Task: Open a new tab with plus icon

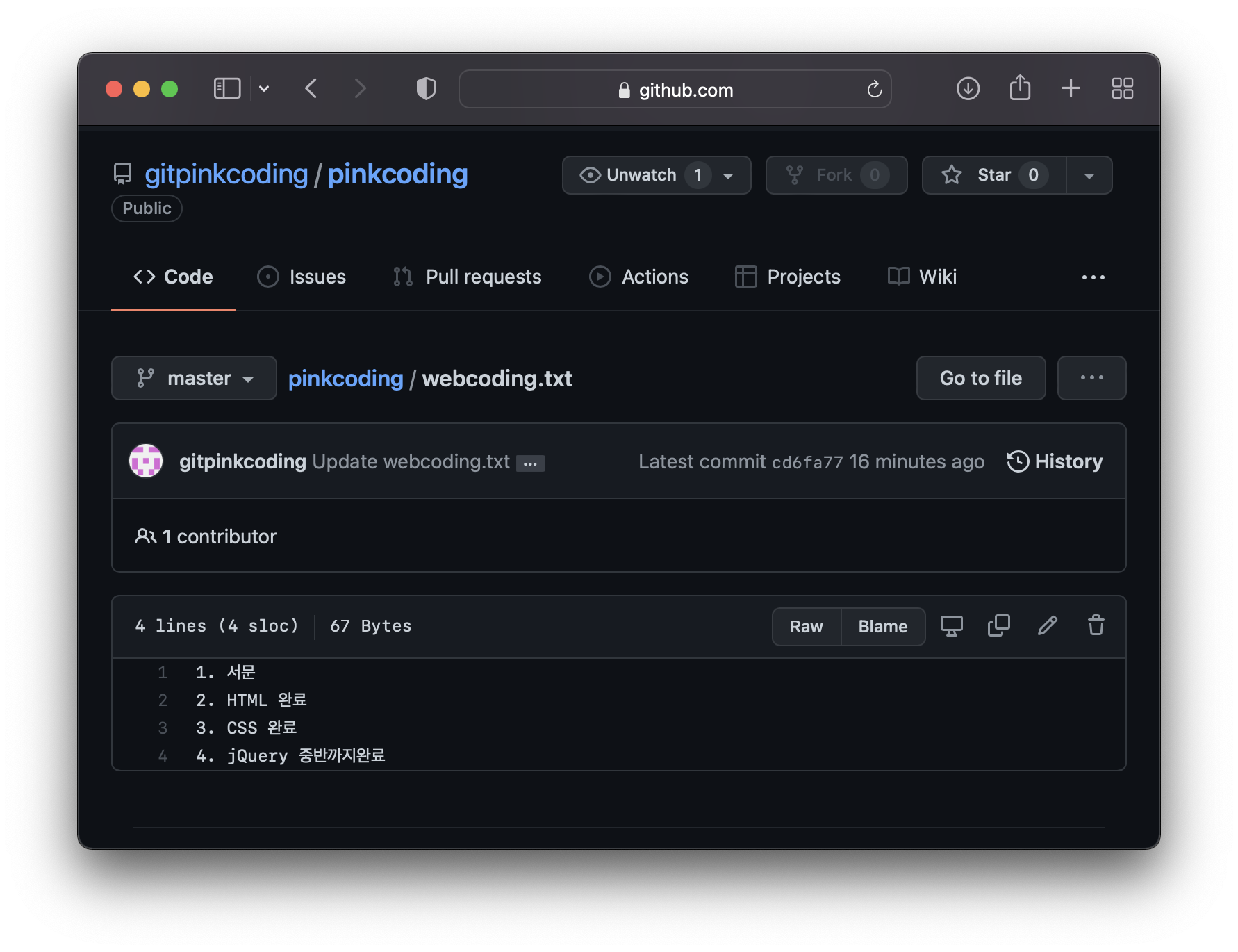Action: [1071, 88]
